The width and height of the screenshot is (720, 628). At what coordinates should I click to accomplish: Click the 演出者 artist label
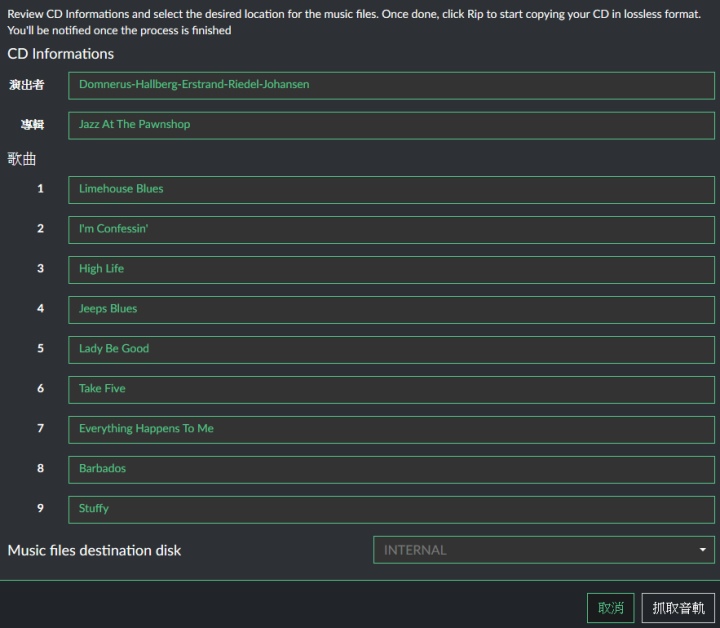(x=27, y=85)
